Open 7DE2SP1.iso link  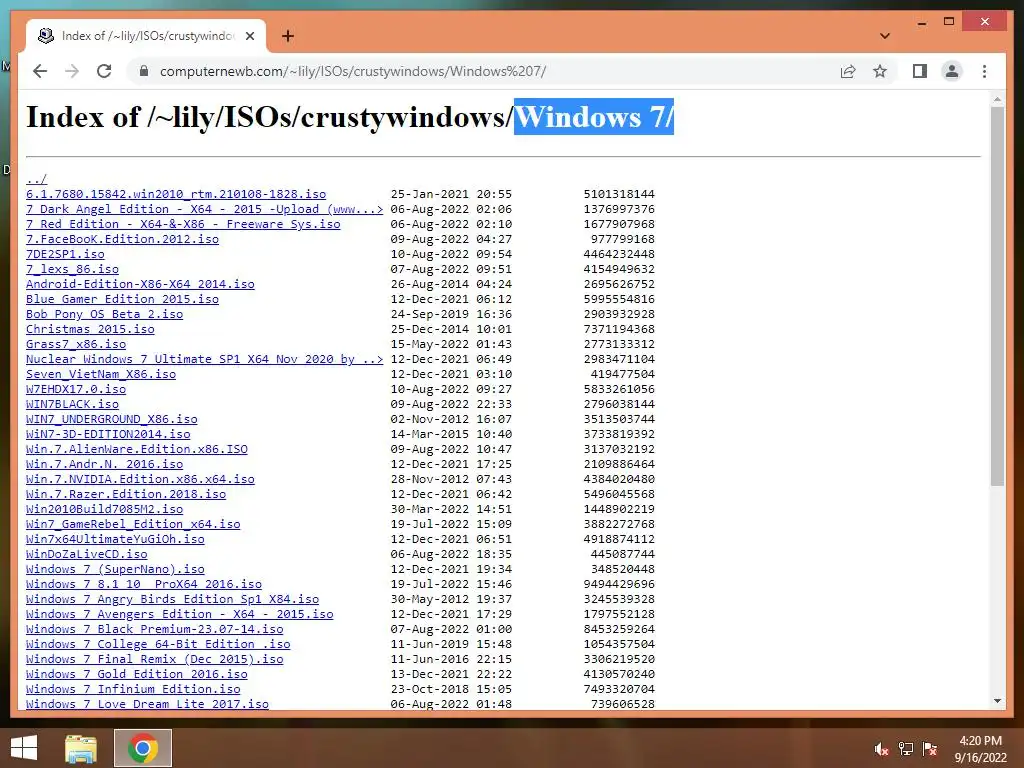65,254
